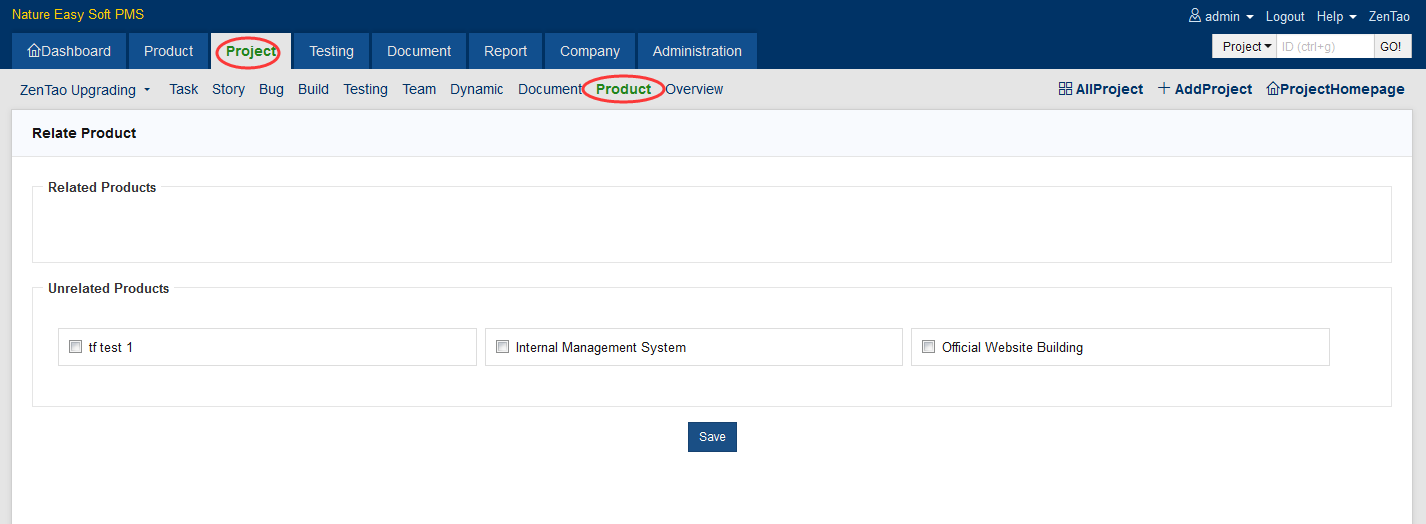Viewport: 1426px width, 524px height.
Task: Click the AllProject grid icon
Action: 1065,89
